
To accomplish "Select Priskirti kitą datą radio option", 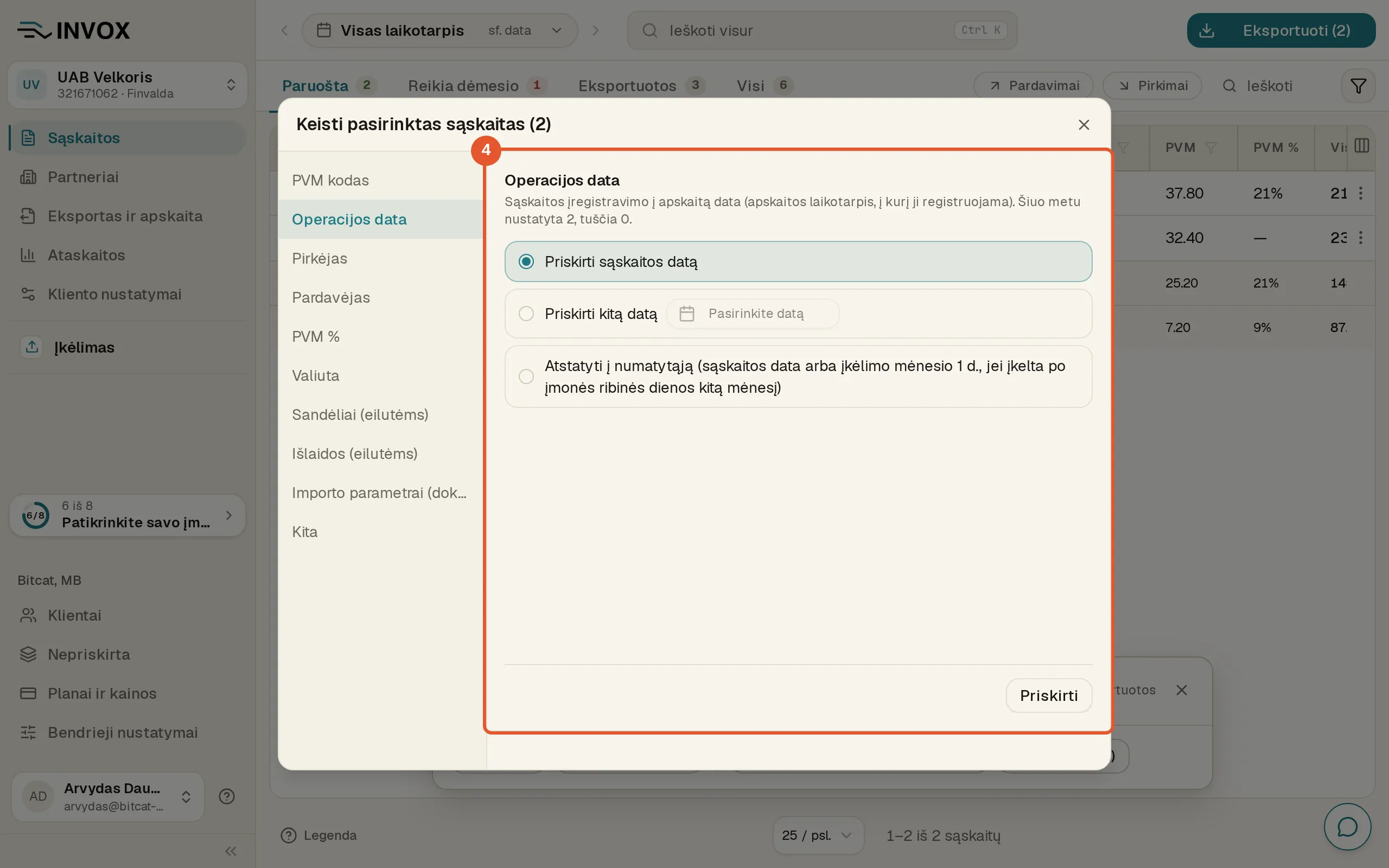I will click(798, 314).
